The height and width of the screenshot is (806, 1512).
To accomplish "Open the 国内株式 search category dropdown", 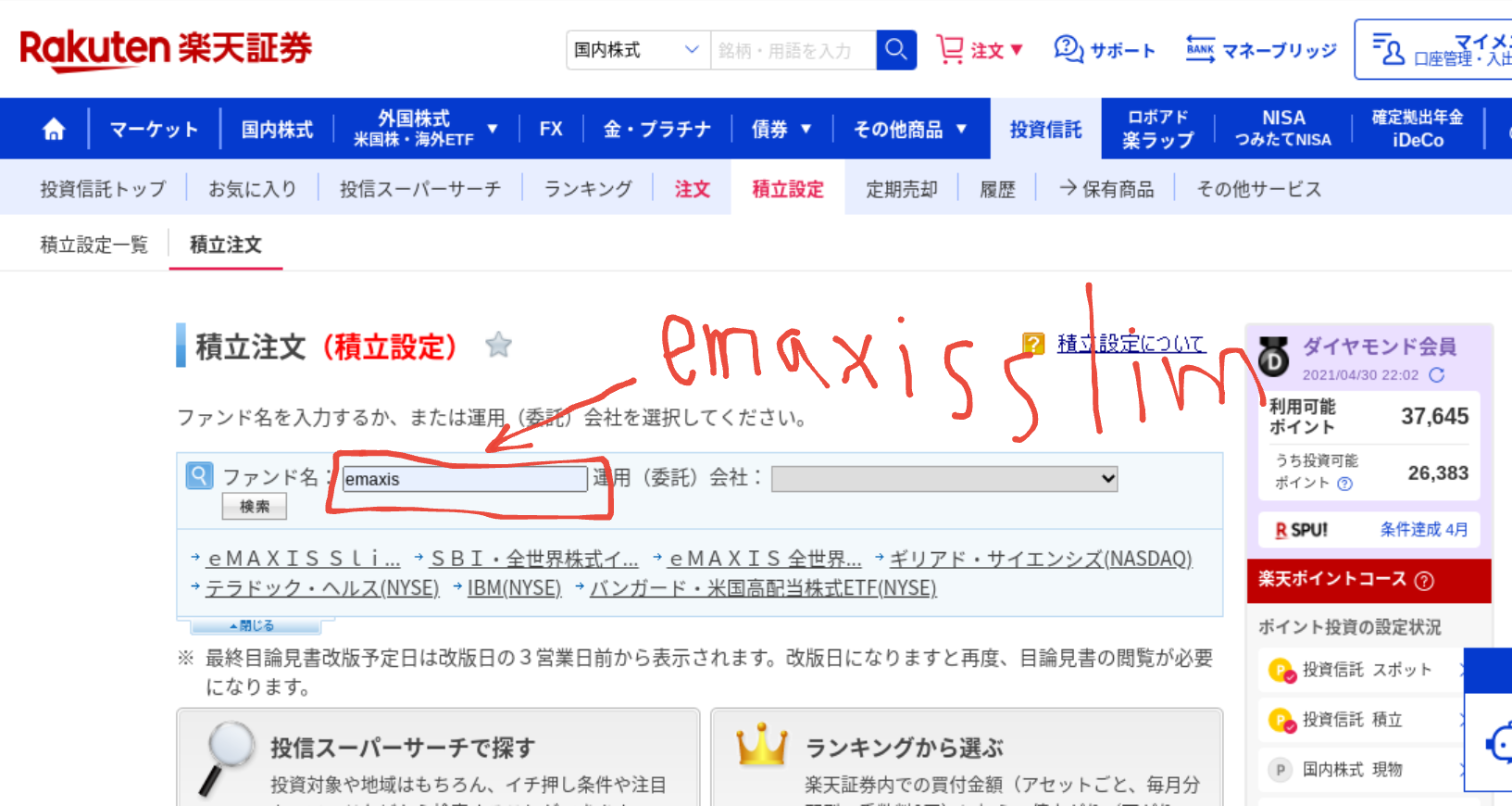I will click(638, 50).
